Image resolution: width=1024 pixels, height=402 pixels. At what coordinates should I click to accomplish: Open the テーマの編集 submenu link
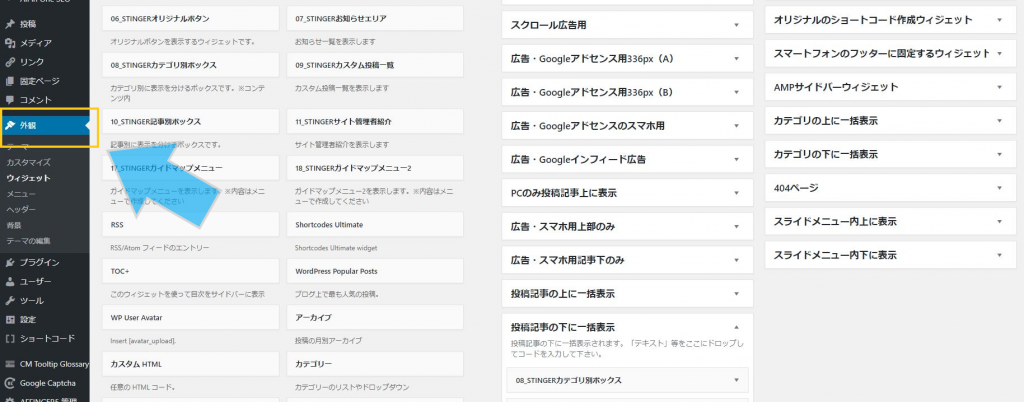pyautogui.click(x=29, y=241)
